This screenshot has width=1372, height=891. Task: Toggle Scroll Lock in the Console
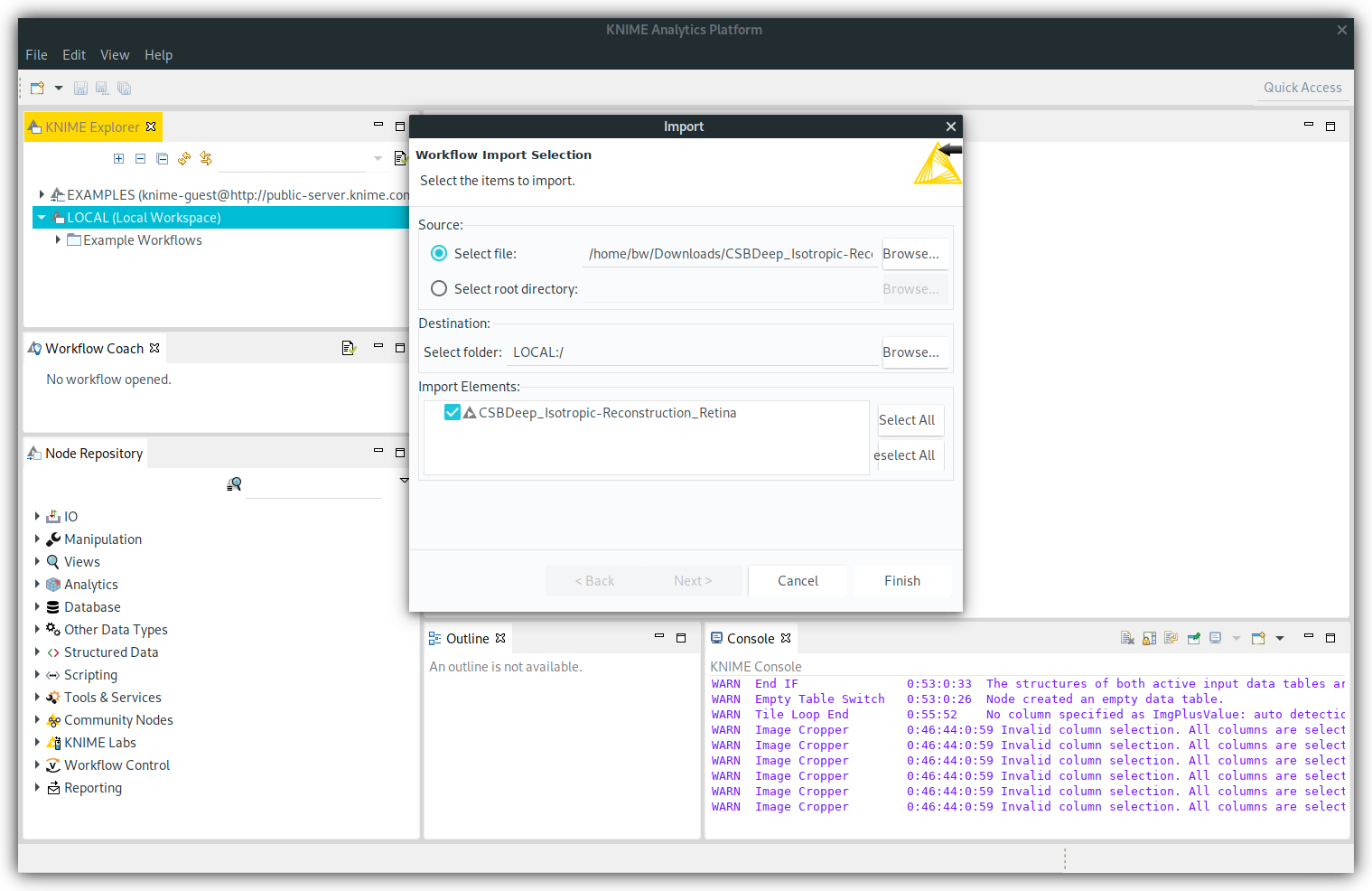[1149, 639]
